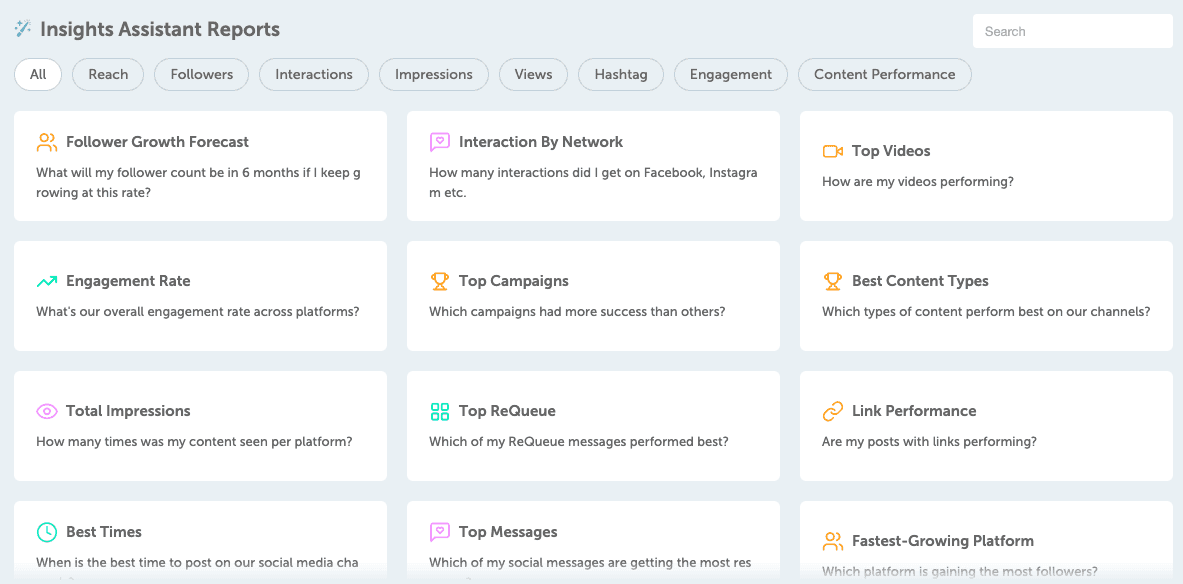Show Content Performance reports

click(884, 74)
